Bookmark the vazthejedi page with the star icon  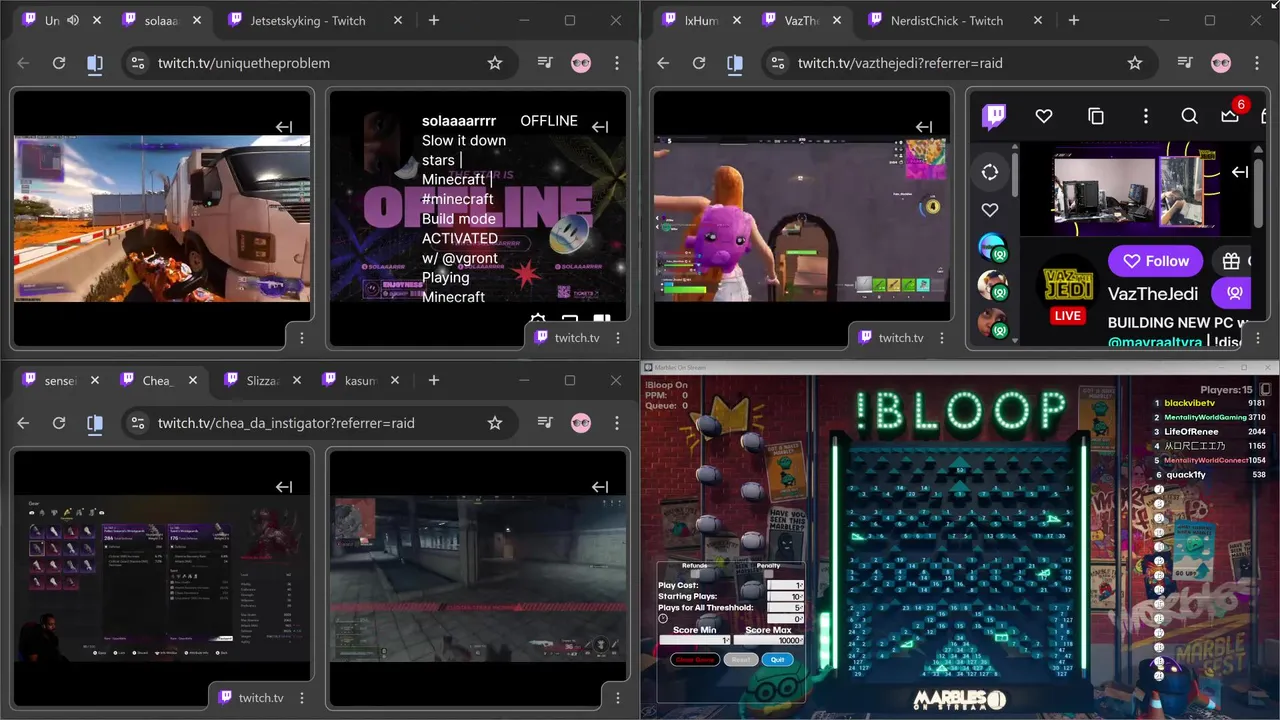pyautogui.click(x=1135, y=63)
